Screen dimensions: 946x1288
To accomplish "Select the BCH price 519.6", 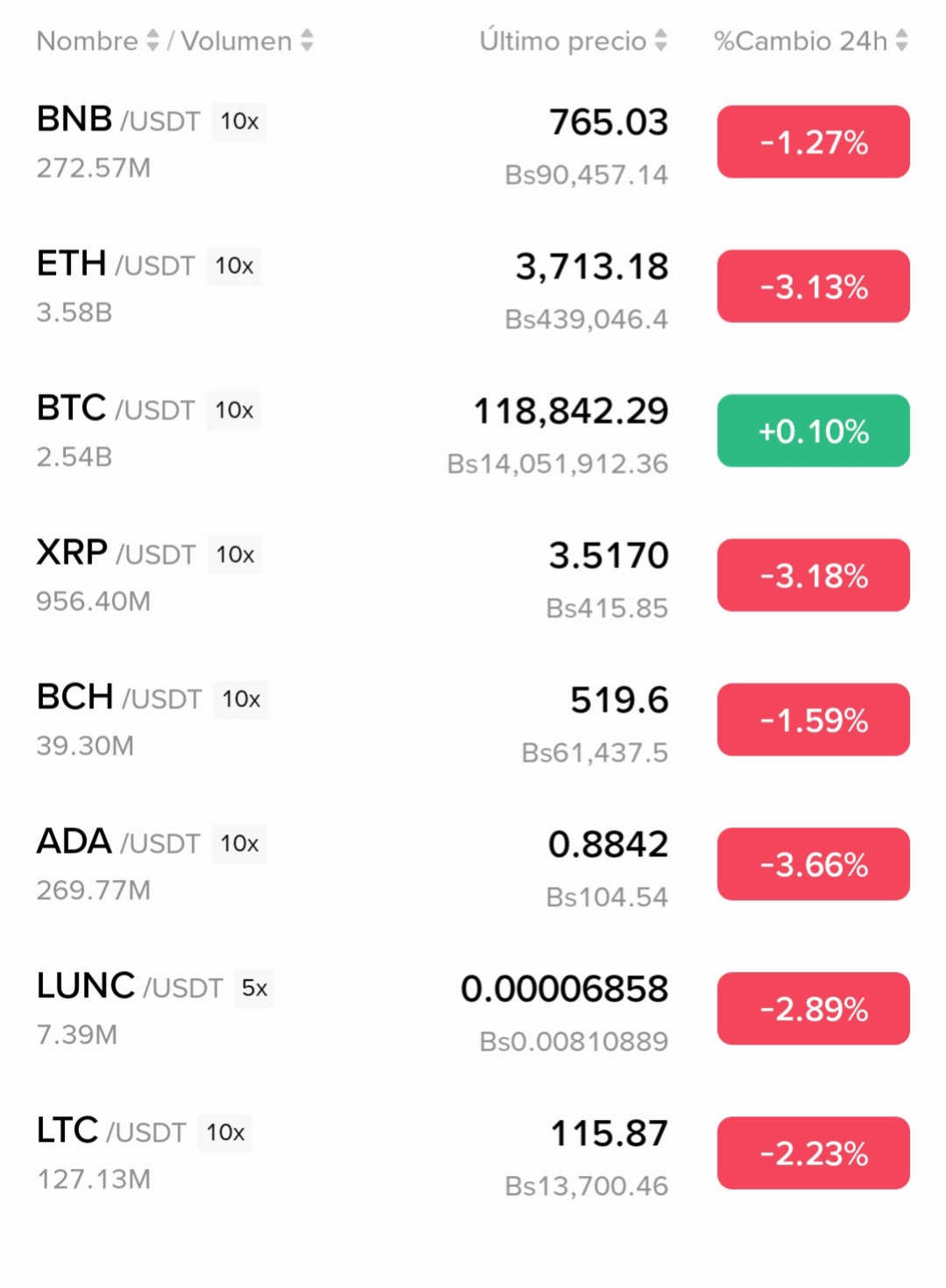I will coord(619,700).
